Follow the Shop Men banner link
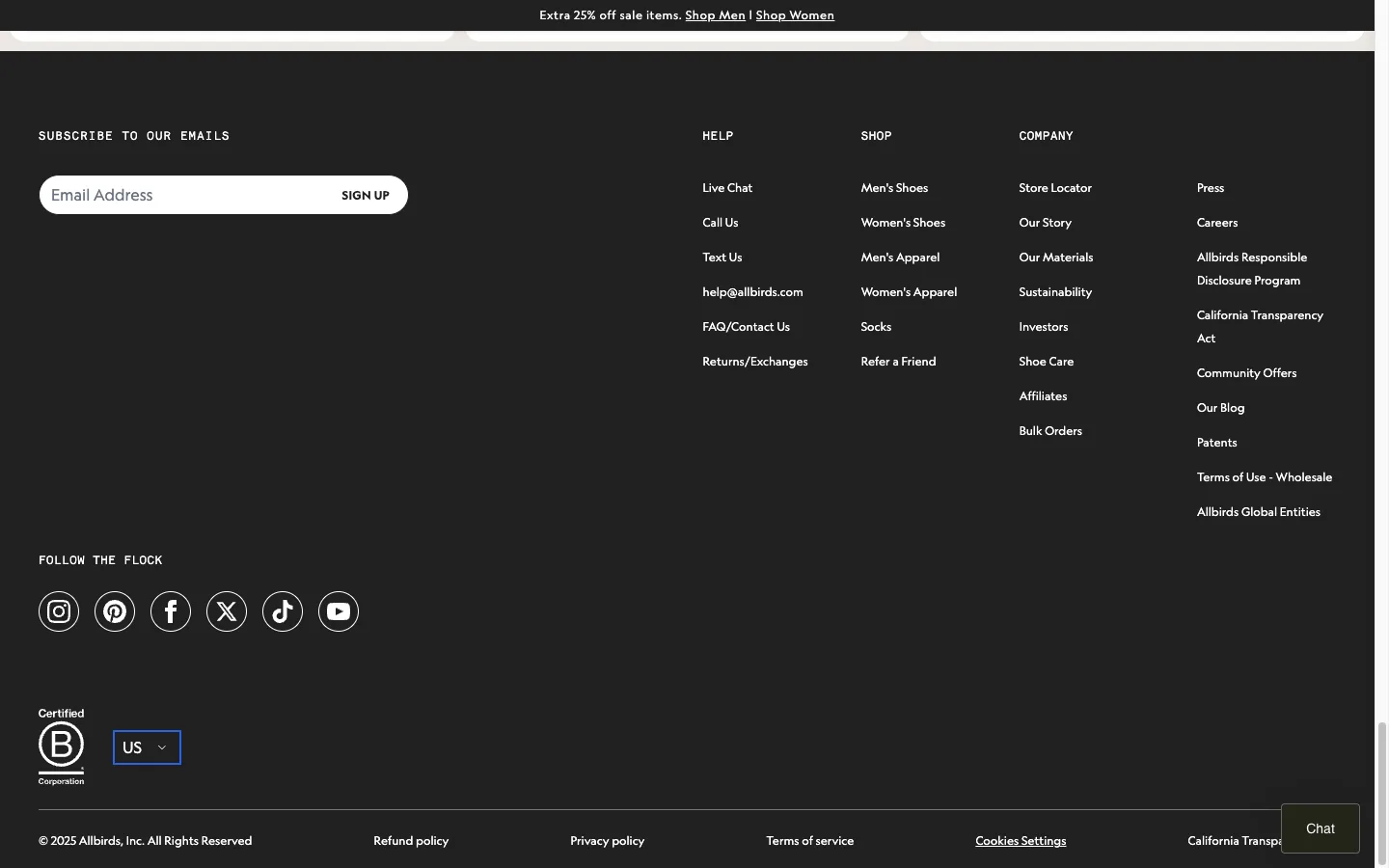This screenshot has height=868, width=1389. pos(715,15)
